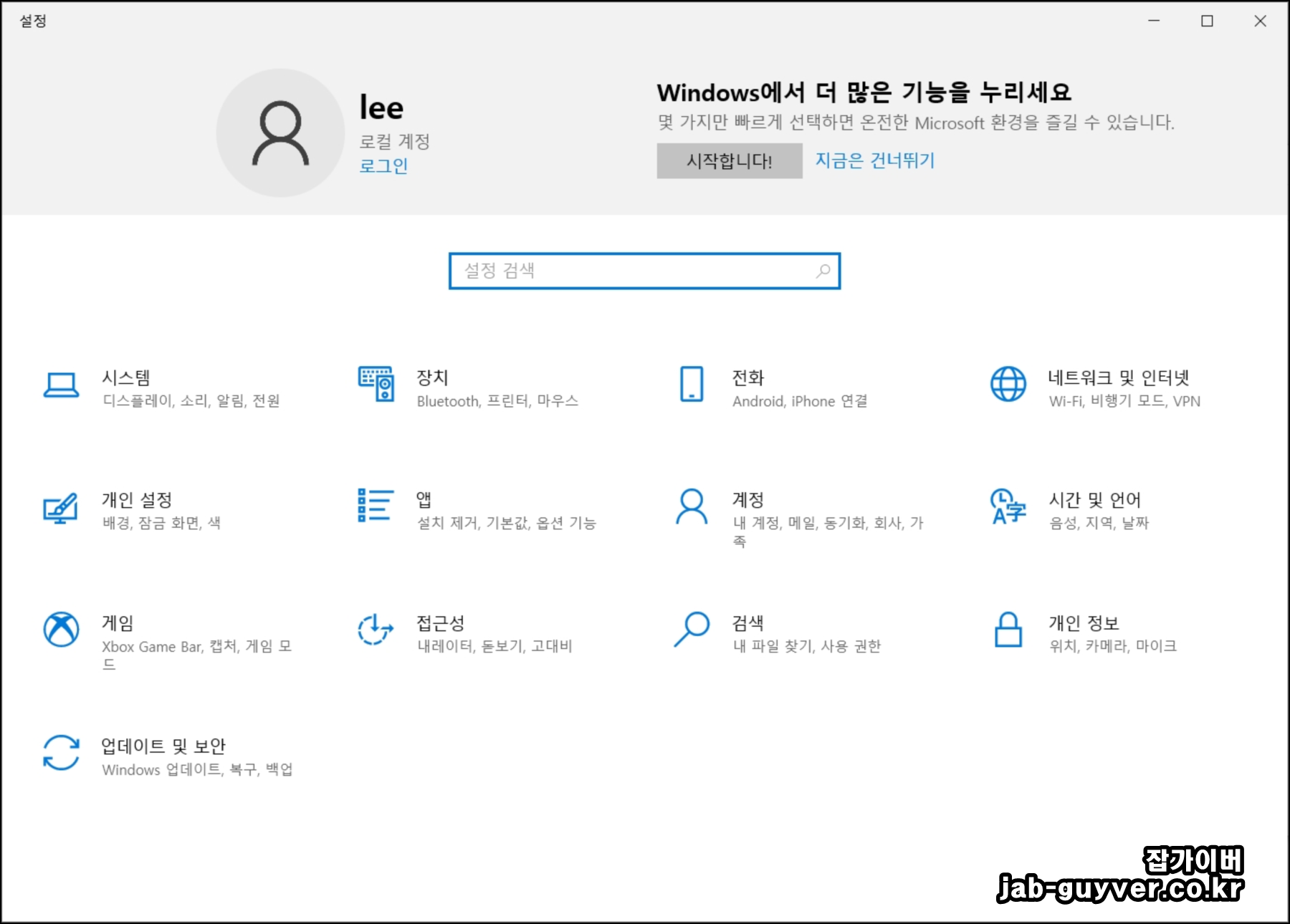Image resolution: width=1290 pixels, height=924 pixels.
Task: Click the lee account name
Action: tap(381, 108)
